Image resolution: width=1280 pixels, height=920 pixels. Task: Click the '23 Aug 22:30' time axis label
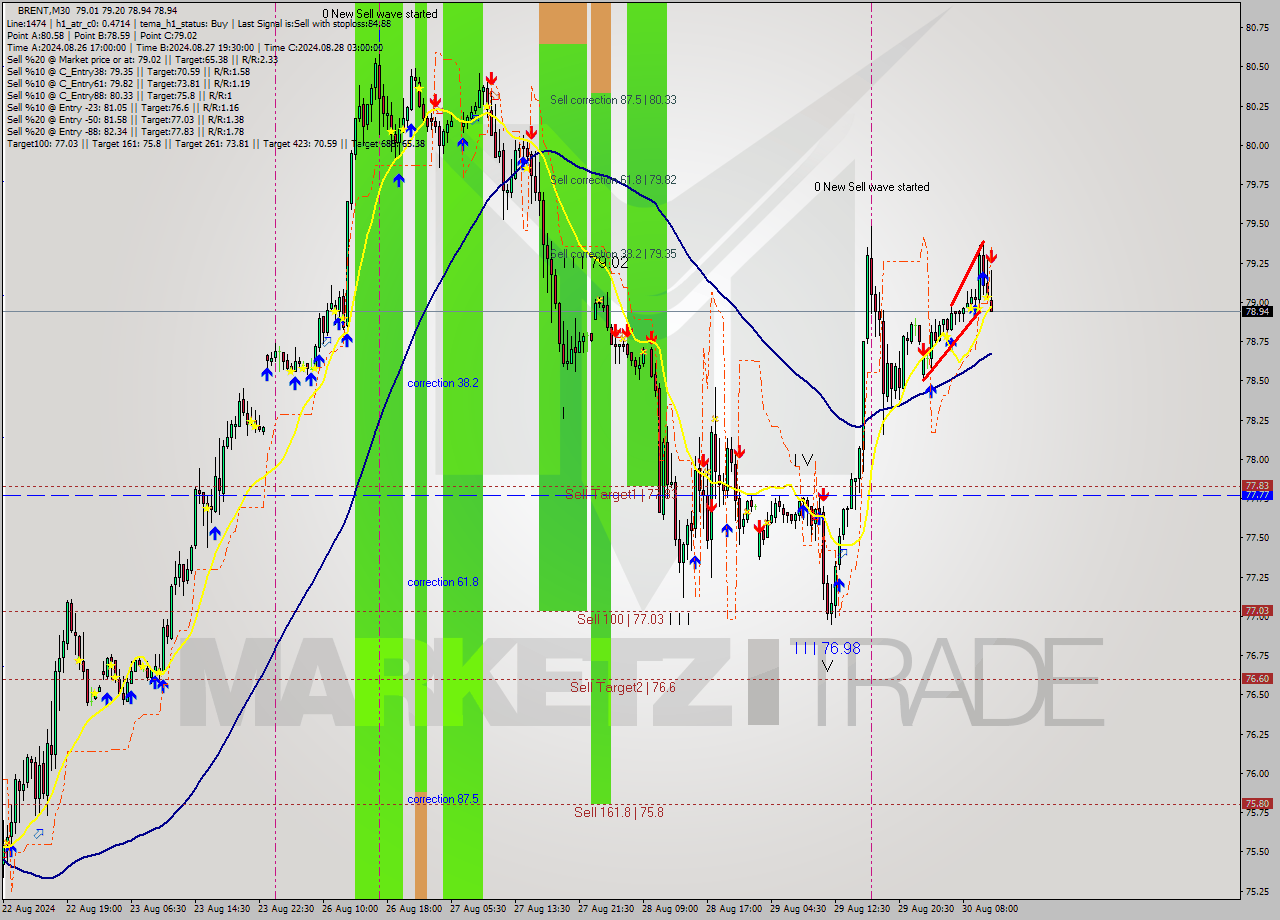coord(288,909)
